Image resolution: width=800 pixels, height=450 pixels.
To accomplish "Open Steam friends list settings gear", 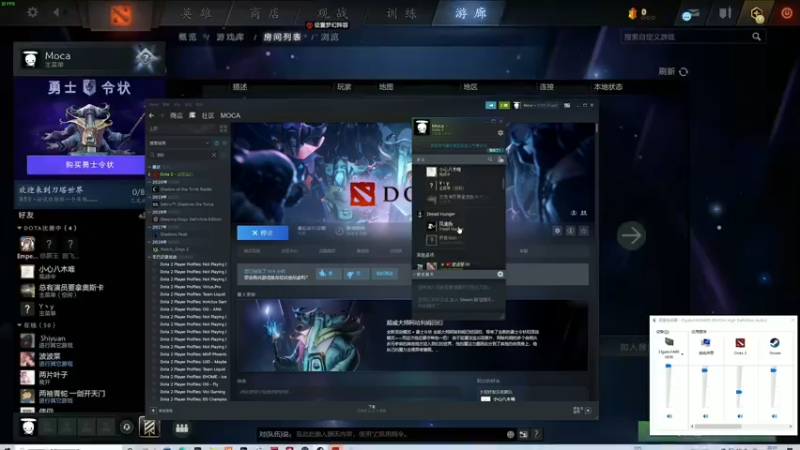I will 500,133.
